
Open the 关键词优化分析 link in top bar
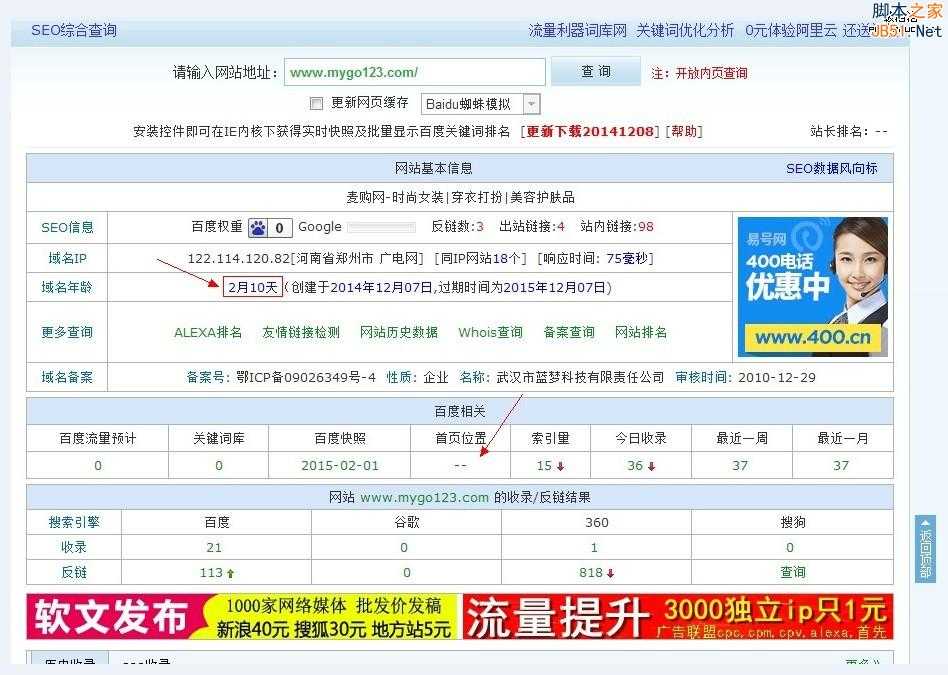tap(684, 31)
